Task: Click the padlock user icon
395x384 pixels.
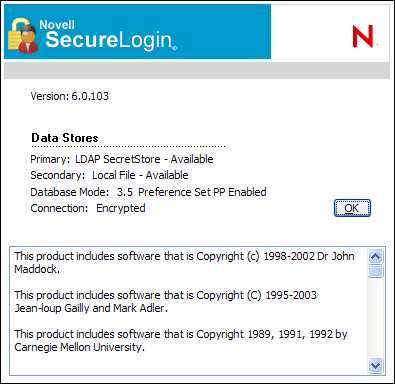Action: point(23,36)
